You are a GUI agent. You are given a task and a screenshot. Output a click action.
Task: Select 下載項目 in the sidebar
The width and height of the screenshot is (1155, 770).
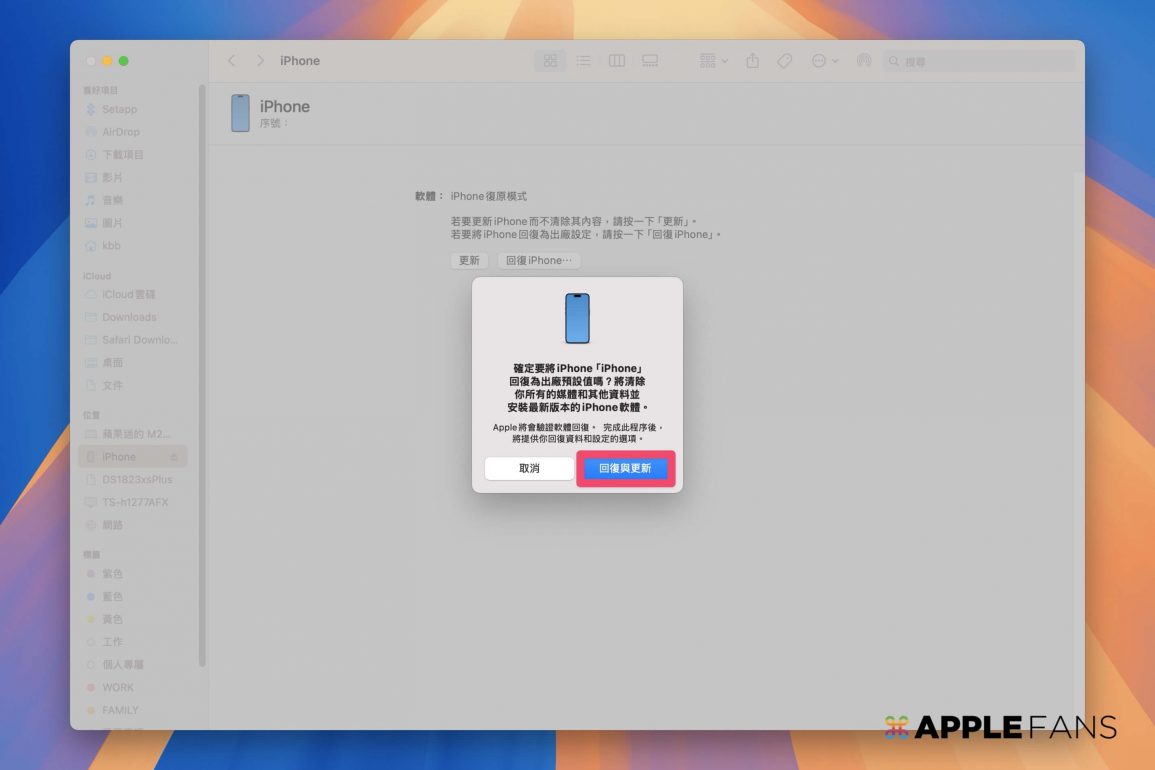123,155
